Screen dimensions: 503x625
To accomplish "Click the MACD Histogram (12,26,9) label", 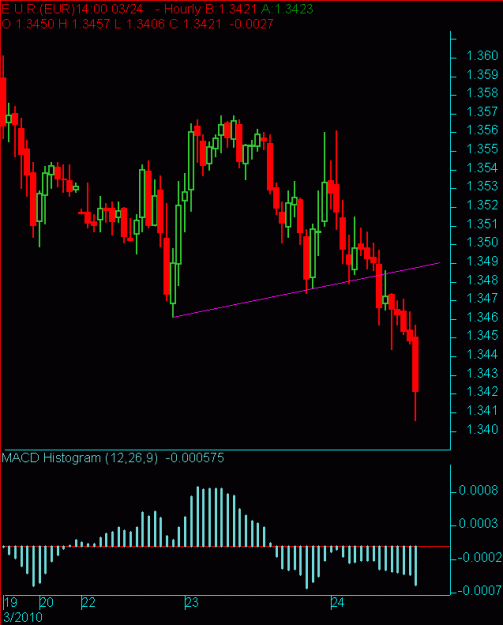I will (x=80, y=458).
